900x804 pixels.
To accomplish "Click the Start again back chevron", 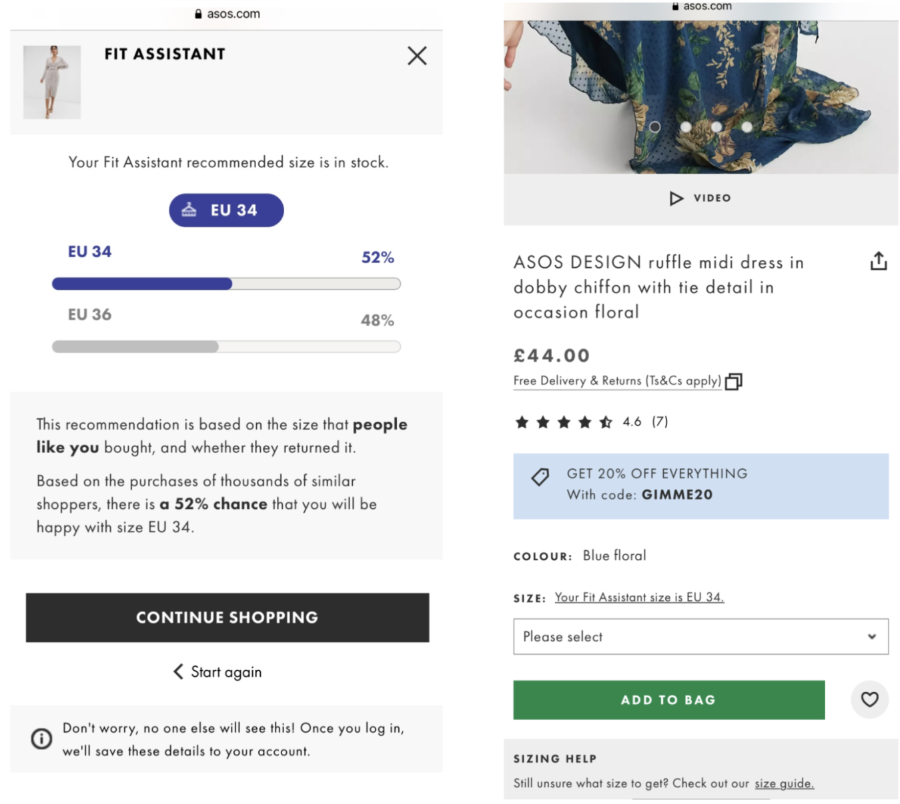I will tap(179, 671).
